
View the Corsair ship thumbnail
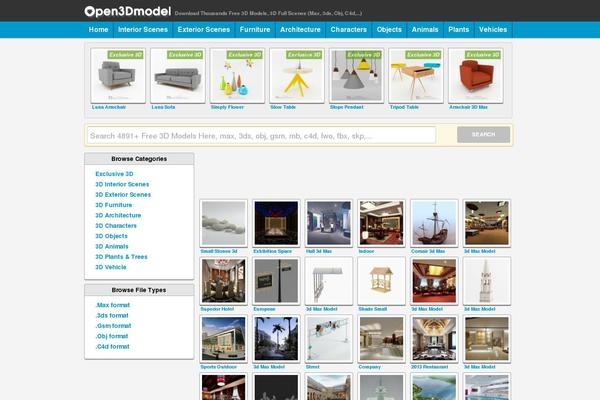(434, 223)
